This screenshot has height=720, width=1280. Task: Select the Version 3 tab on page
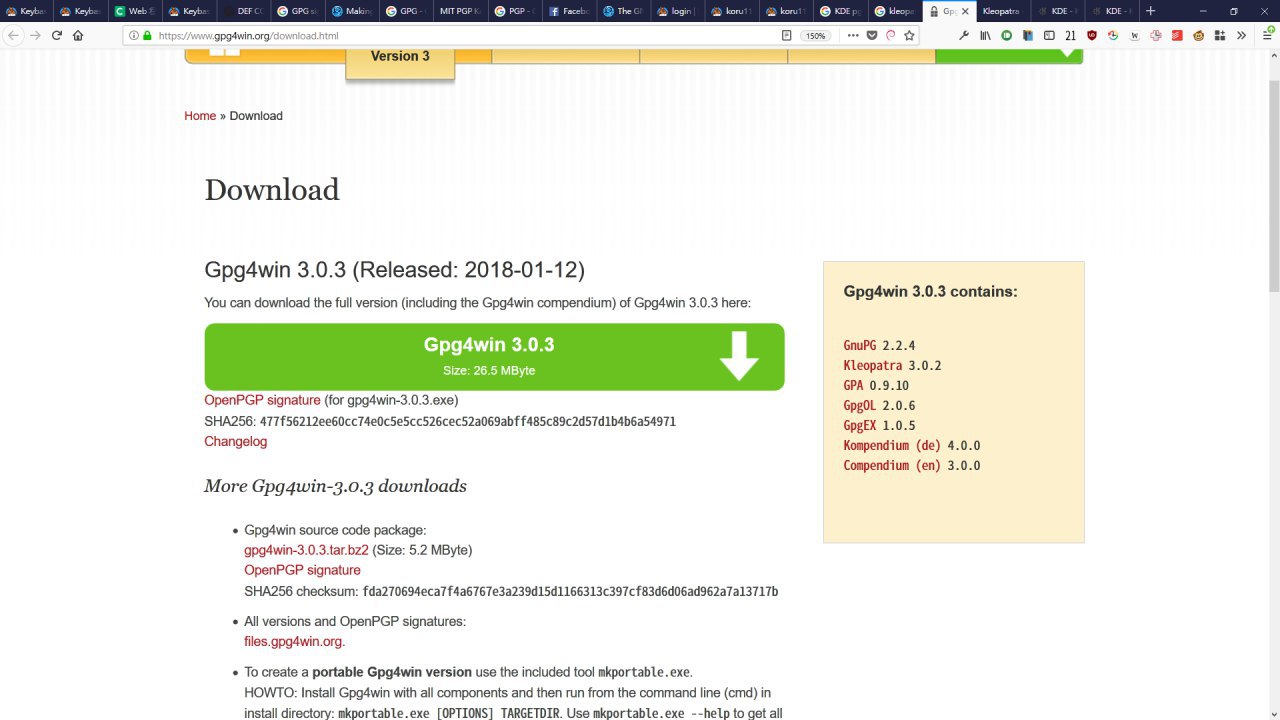pos(400,58)
